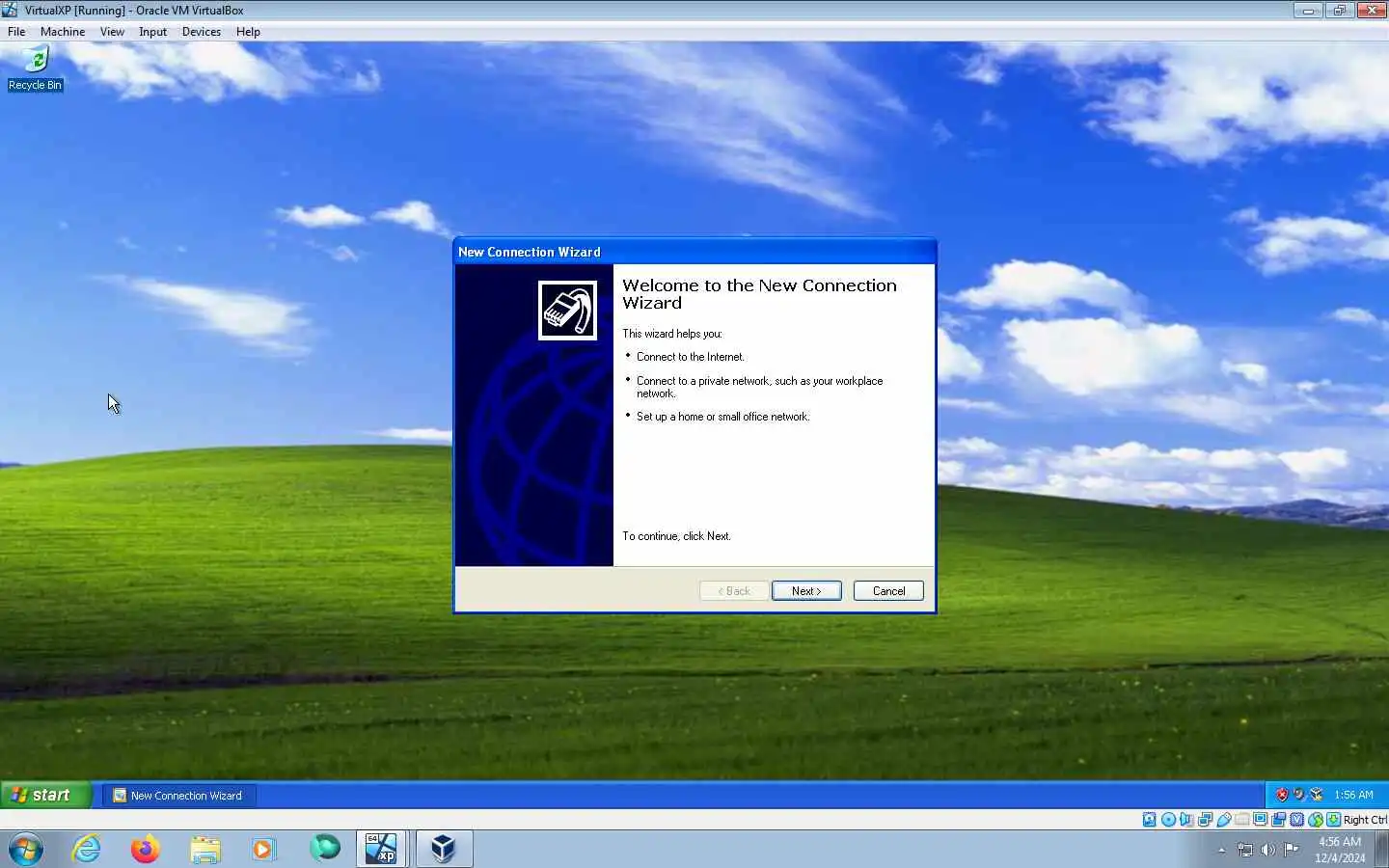Click the XP Start button
The height and width of the screenshot is (868, 1389).
point(45,795)
